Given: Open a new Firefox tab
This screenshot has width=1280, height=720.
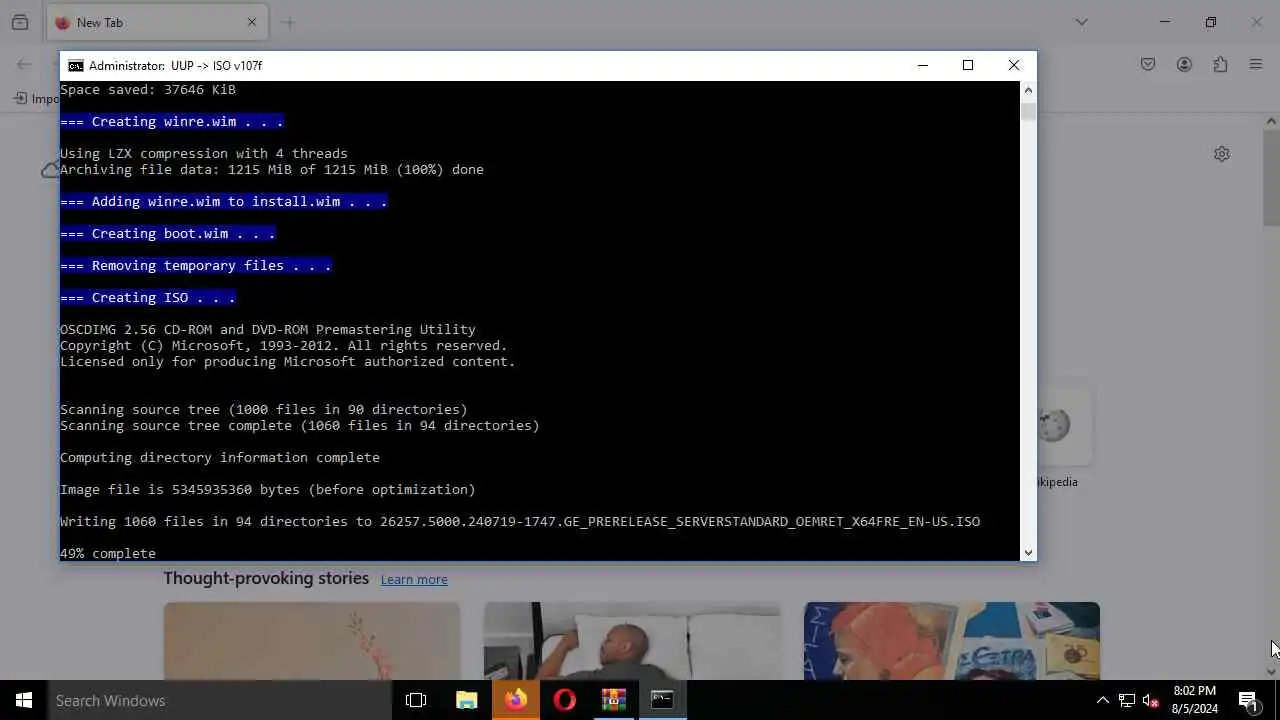Looking at the screenshot, I should [289, 22].
